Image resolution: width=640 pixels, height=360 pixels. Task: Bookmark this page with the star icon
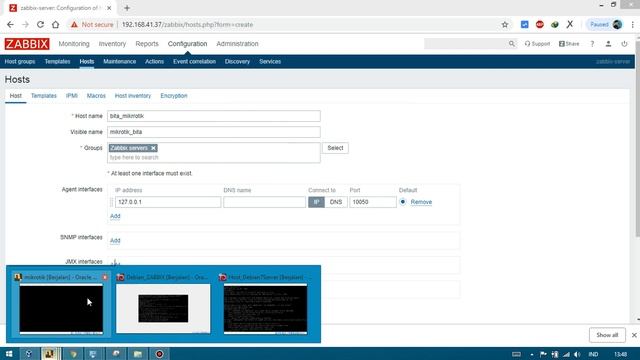(x=505, y=24)
